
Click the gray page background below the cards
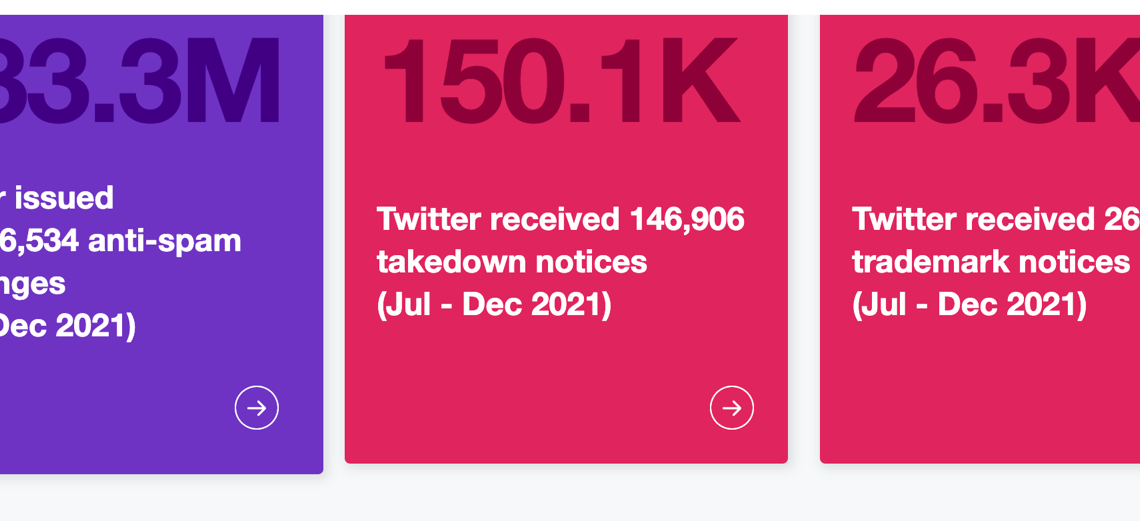570,498
